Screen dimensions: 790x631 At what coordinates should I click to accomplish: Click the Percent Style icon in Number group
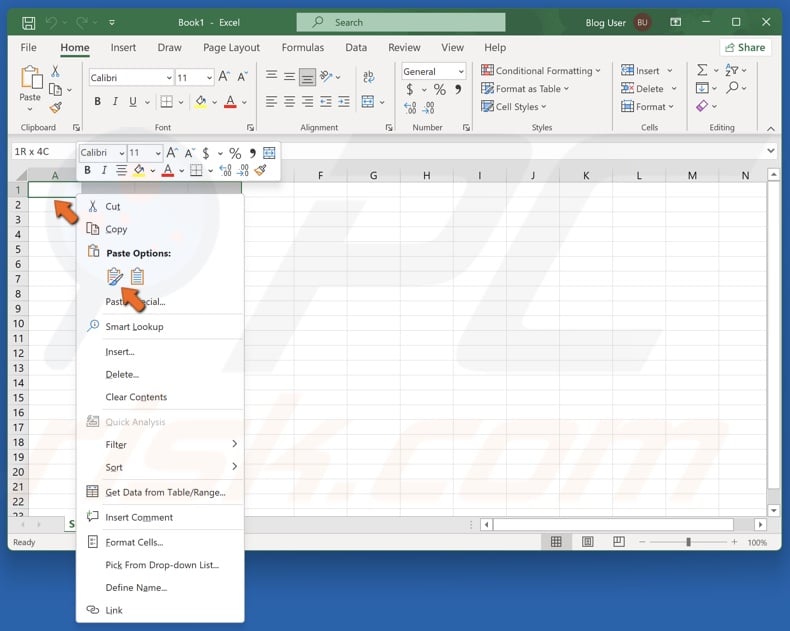pyautogui.click(x=439, y=90)
